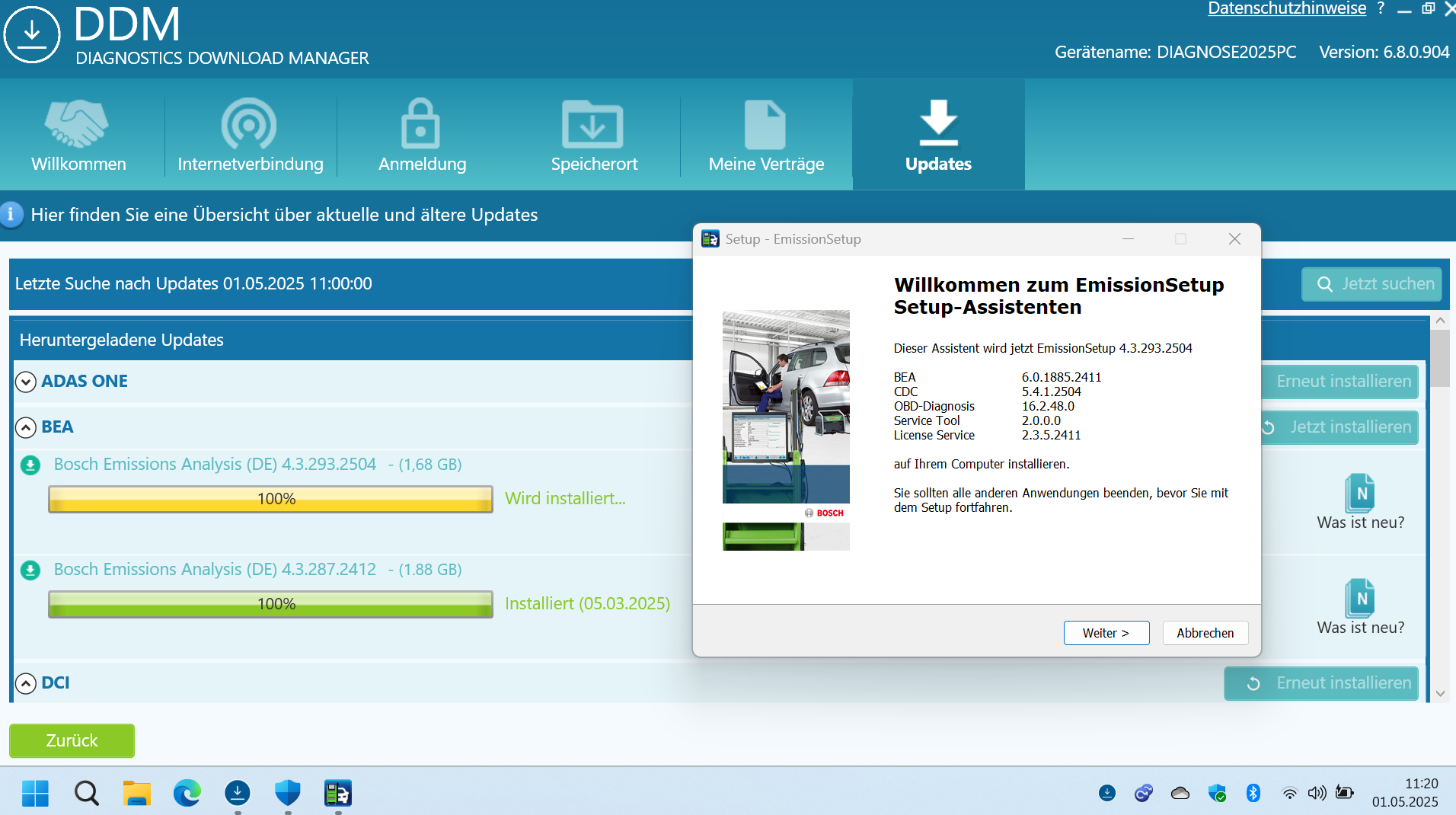Click the Zurück button
Image resolution: width=1456 pixels, height=815 pixels.
tap(72, 740)
